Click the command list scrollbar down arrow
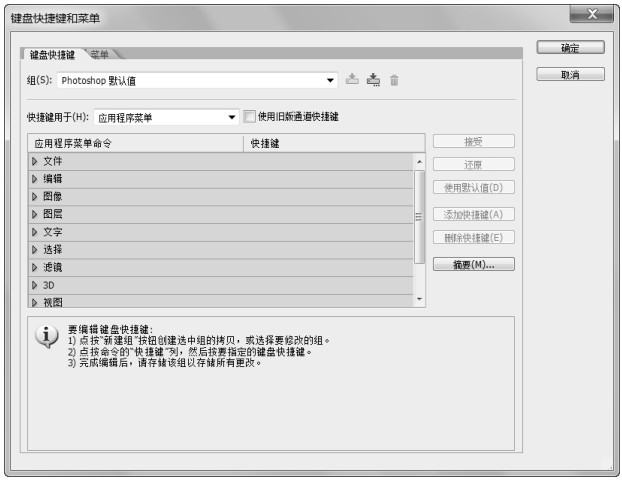 tap(419, 299)
